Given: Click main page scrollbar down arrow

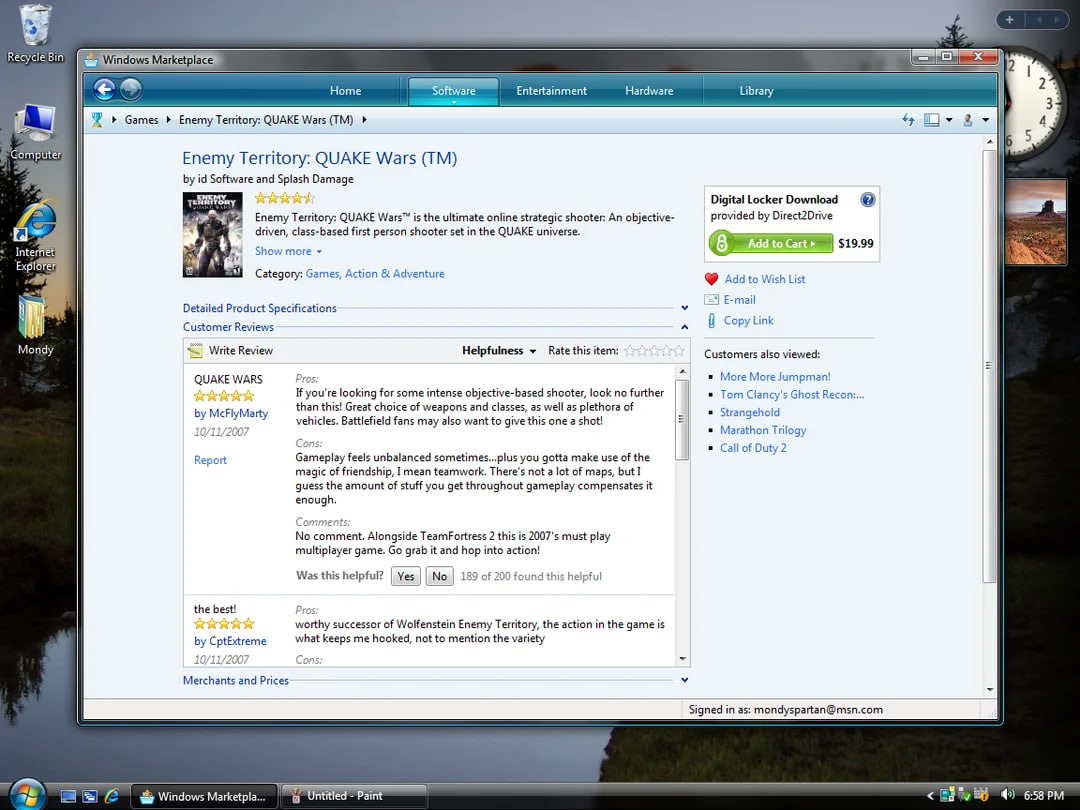Looking at the screenshot, I should tap(990, 689).
